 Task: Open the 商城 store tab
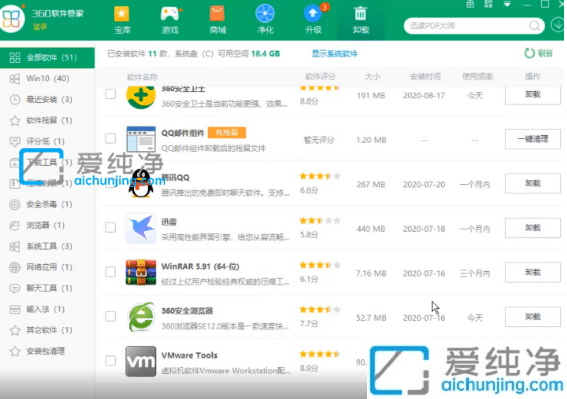pyautogui.click(x=217, y=20)
